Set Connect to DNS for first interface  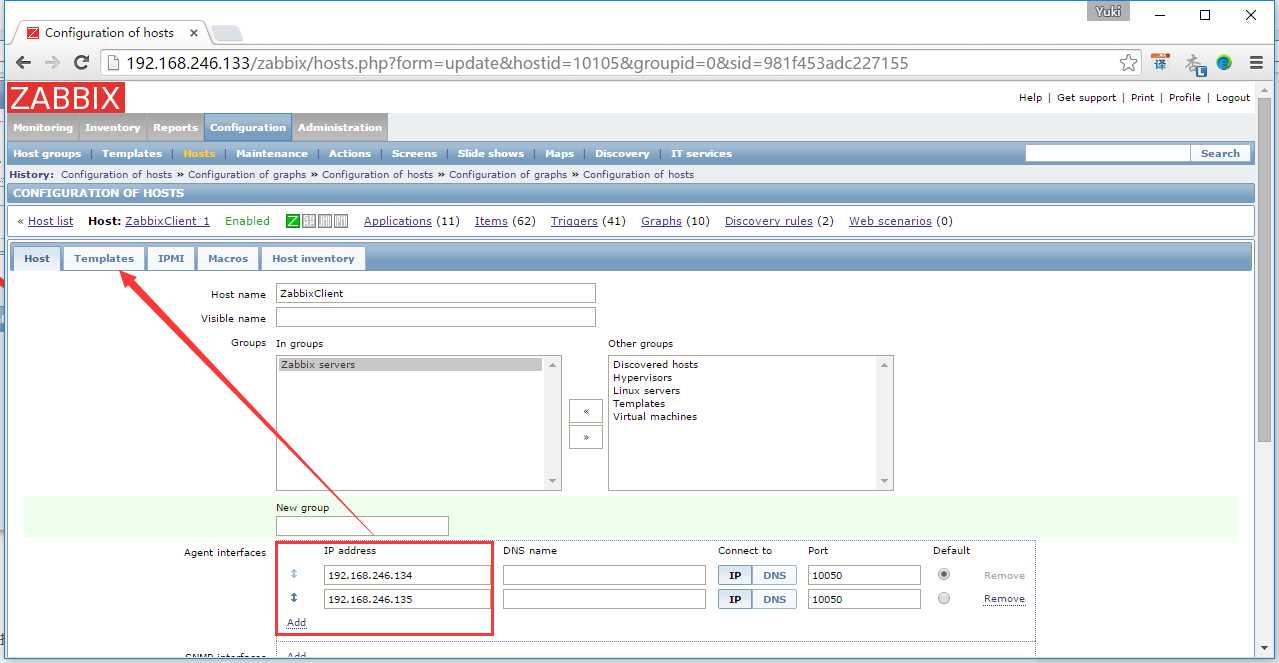tap(774, 575)
